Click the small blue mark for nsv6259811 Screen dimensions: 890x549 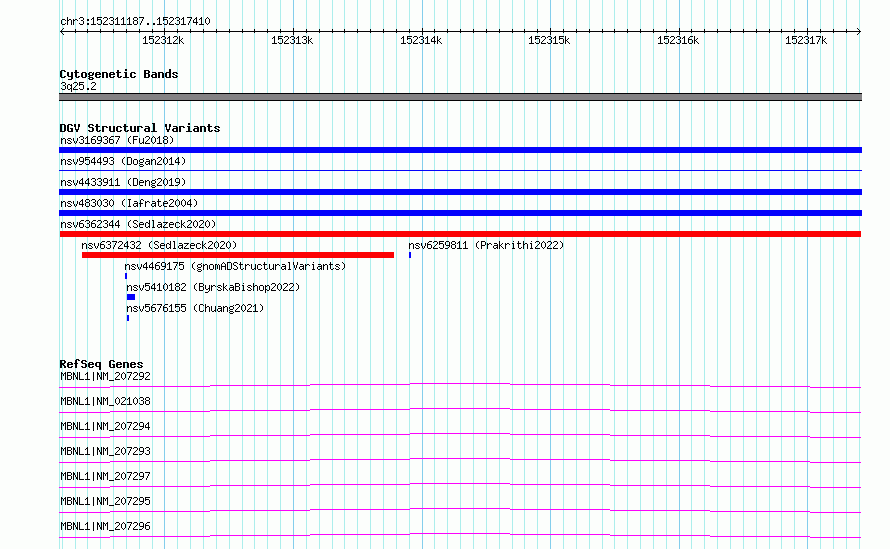410,255
